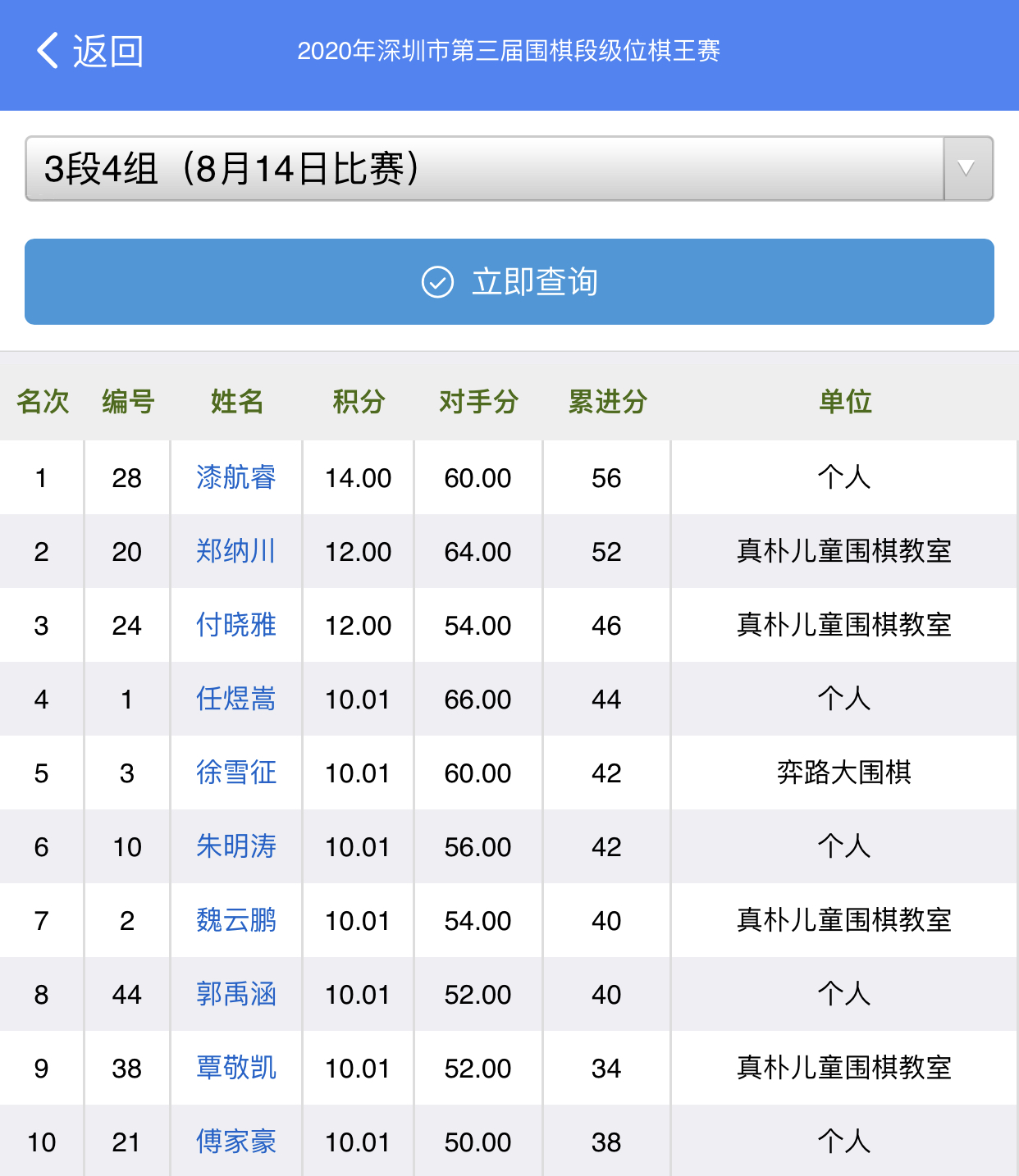View player 任煜嵩 profile link

[x=236, y=699]
